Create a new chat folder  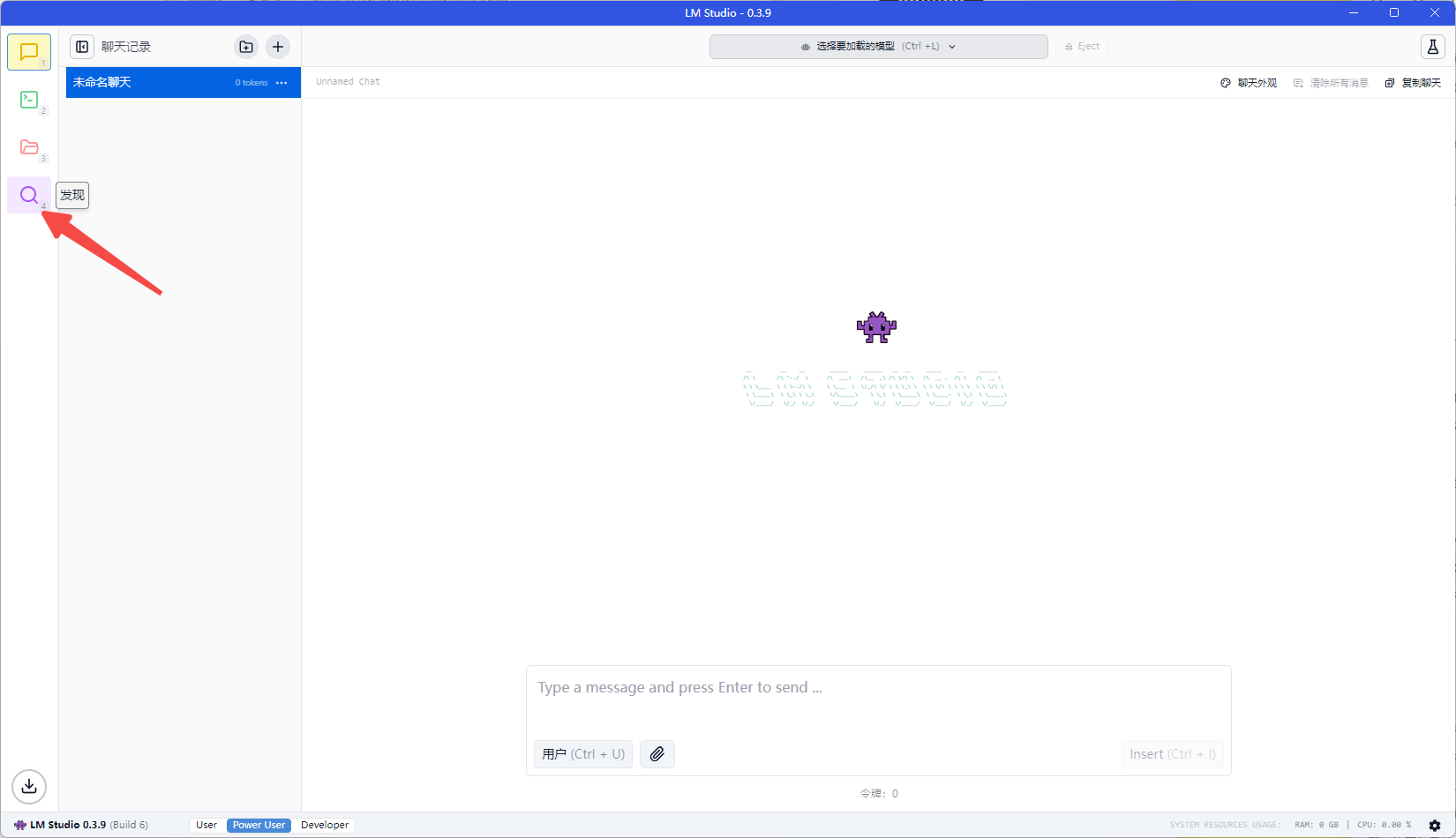click(246, 47)
